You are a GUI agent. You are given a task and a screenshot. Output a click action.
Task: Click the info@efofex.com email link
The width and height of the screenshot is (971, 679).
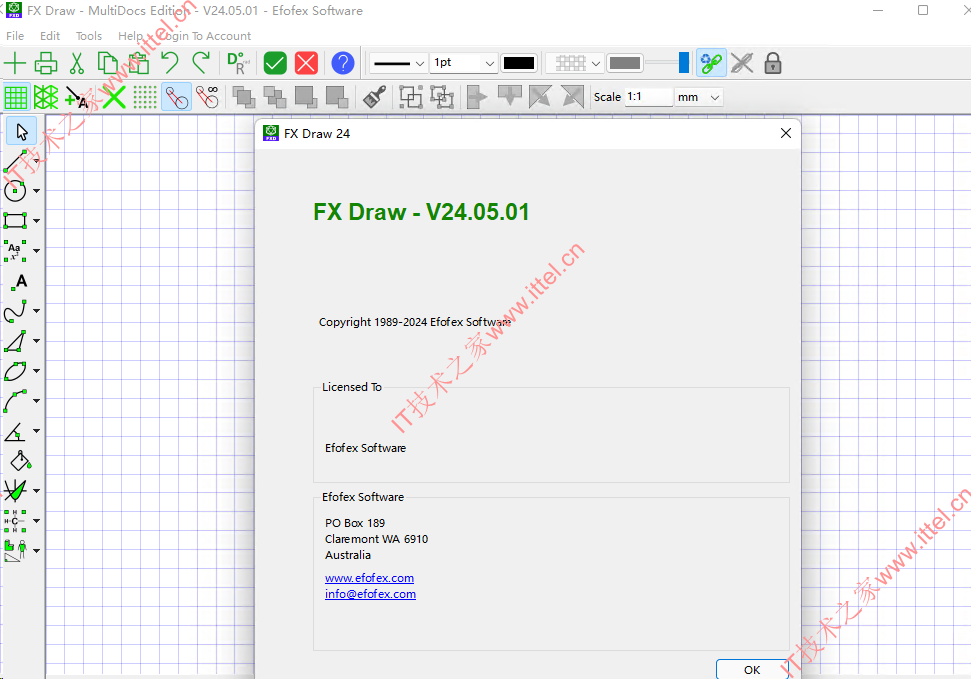(x=370, y=594)
